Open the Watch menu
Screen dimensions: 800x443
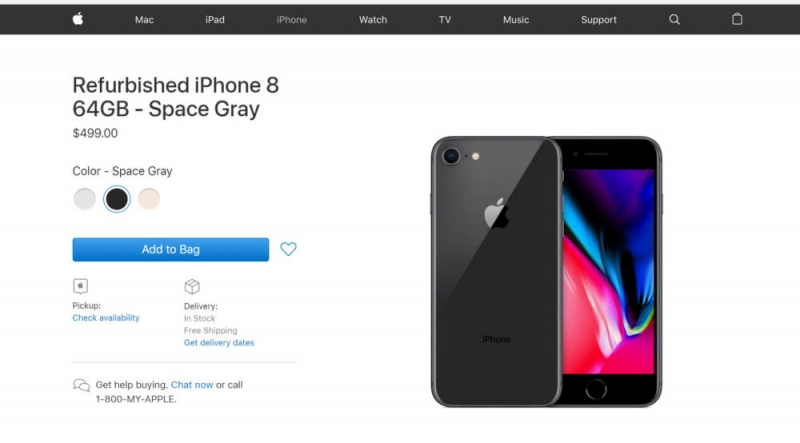(373, 20)
